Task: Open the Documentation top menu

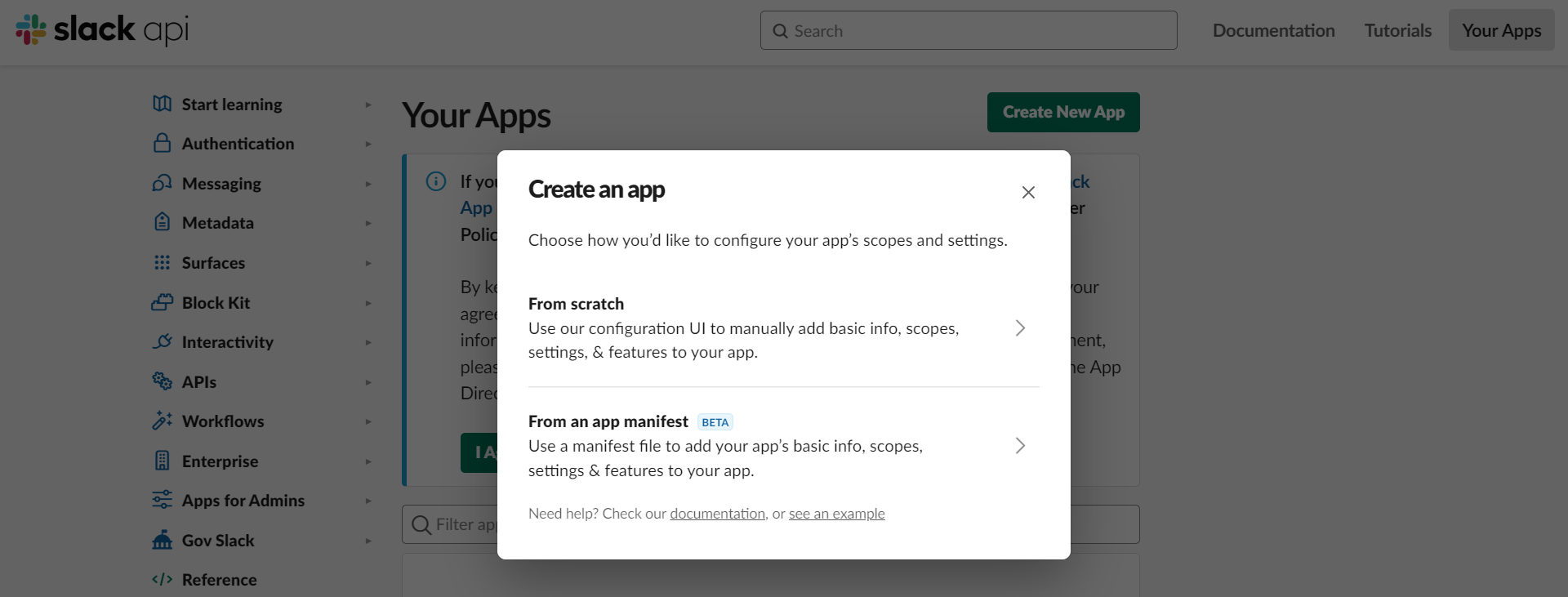Action: [x=1273, y=30]
